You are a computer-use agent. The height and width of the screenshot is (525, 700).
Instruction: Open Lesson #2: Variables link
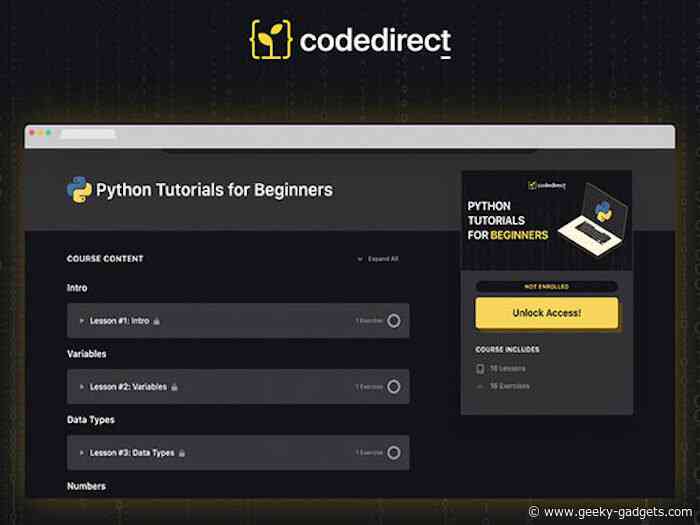[x=129, y=387]
